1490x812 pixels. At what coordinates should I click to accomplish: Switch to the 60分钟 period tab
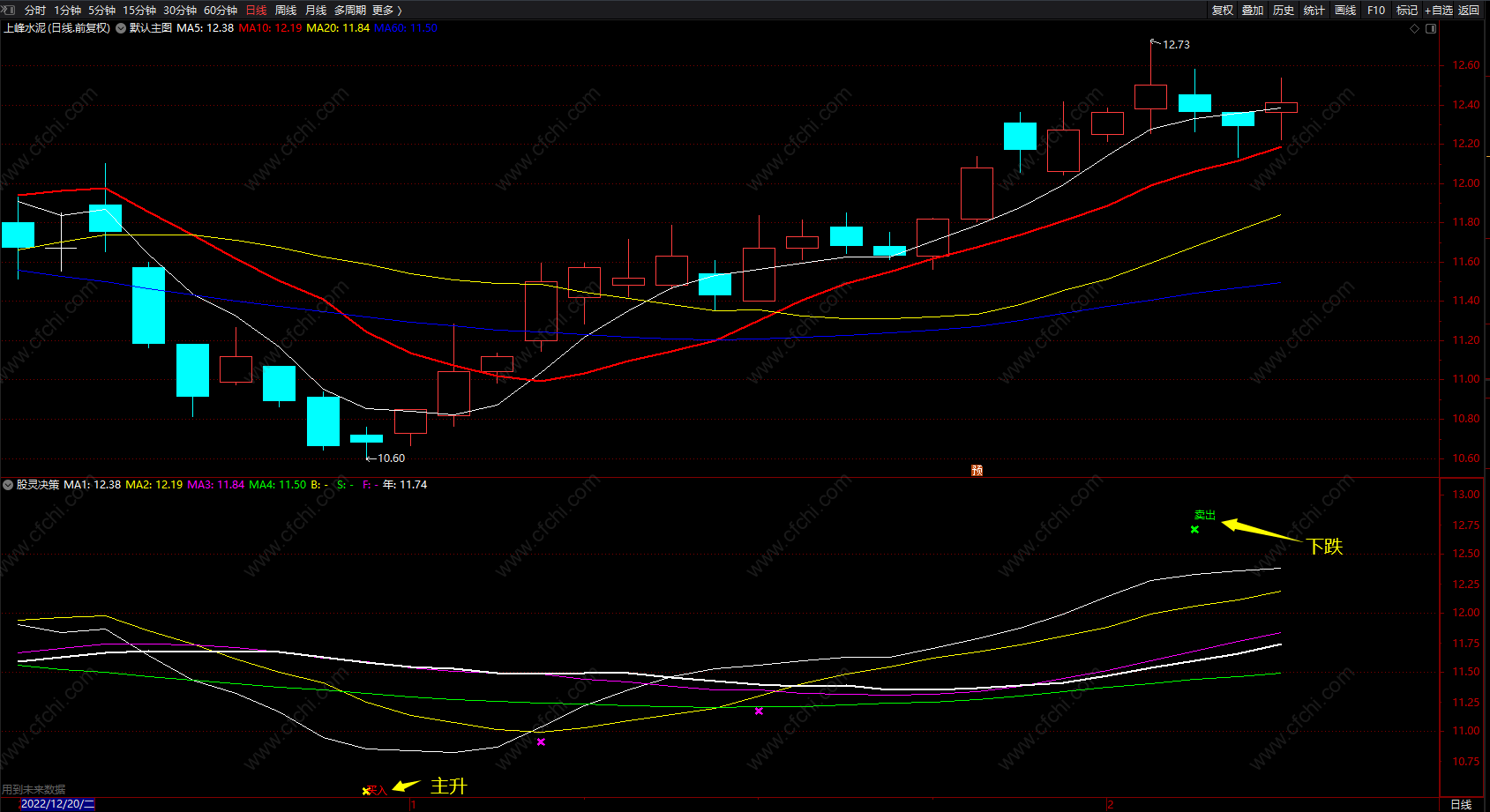coord(221,11)
